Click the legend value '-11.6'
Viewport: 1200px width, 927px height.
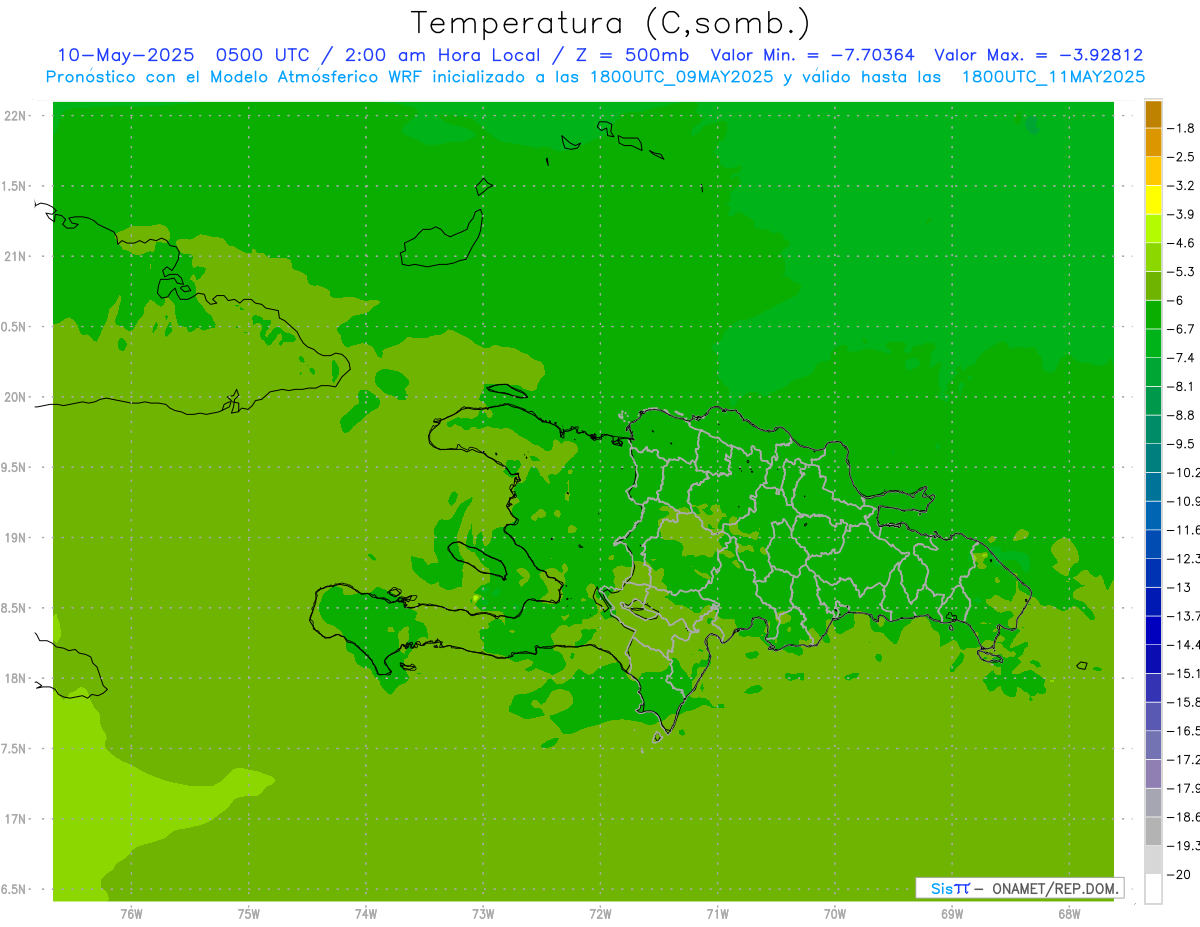(1184, 530)
